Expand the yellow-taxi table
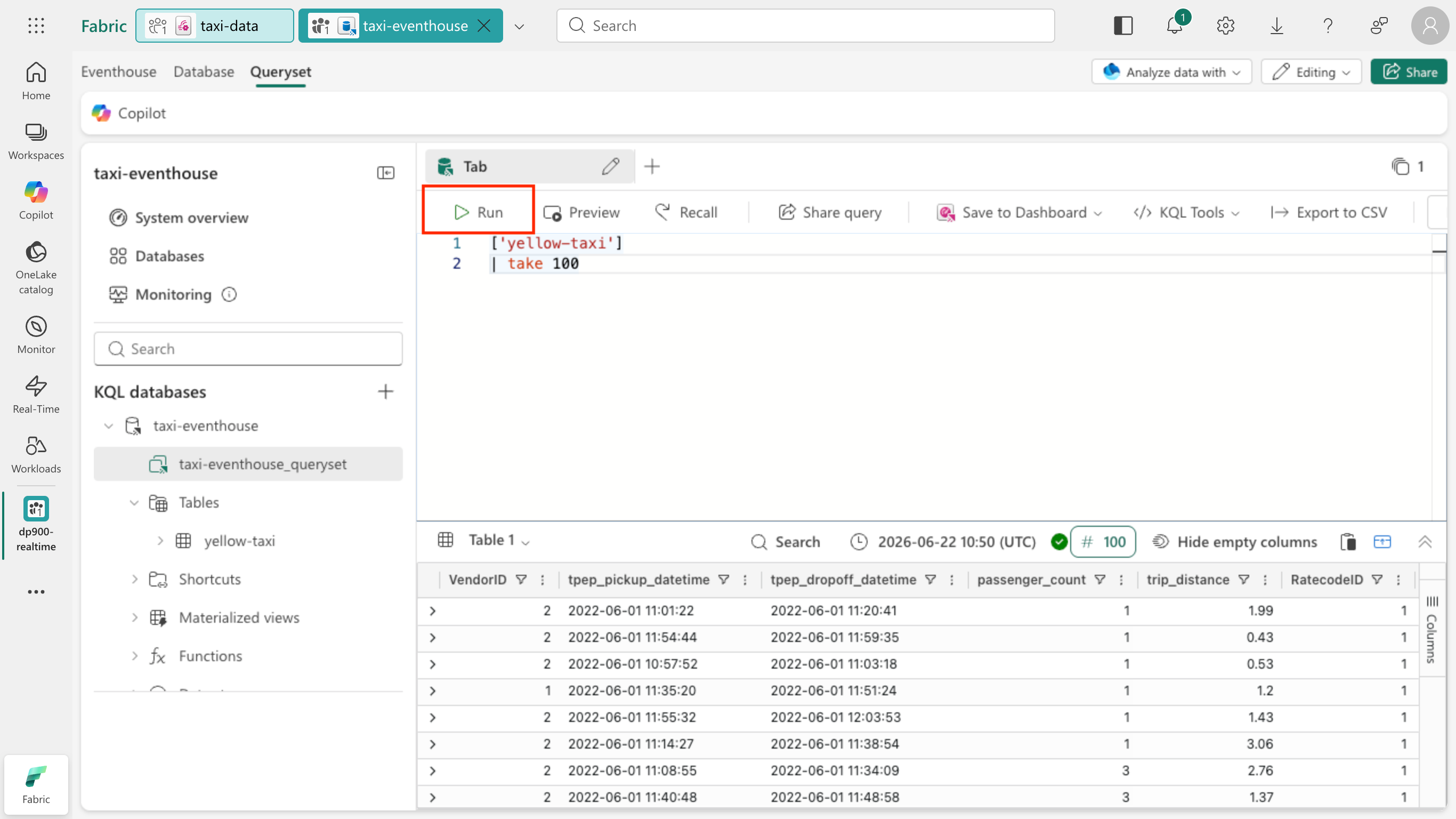The height and width of the screenshot is (819, 1456). 160,541
